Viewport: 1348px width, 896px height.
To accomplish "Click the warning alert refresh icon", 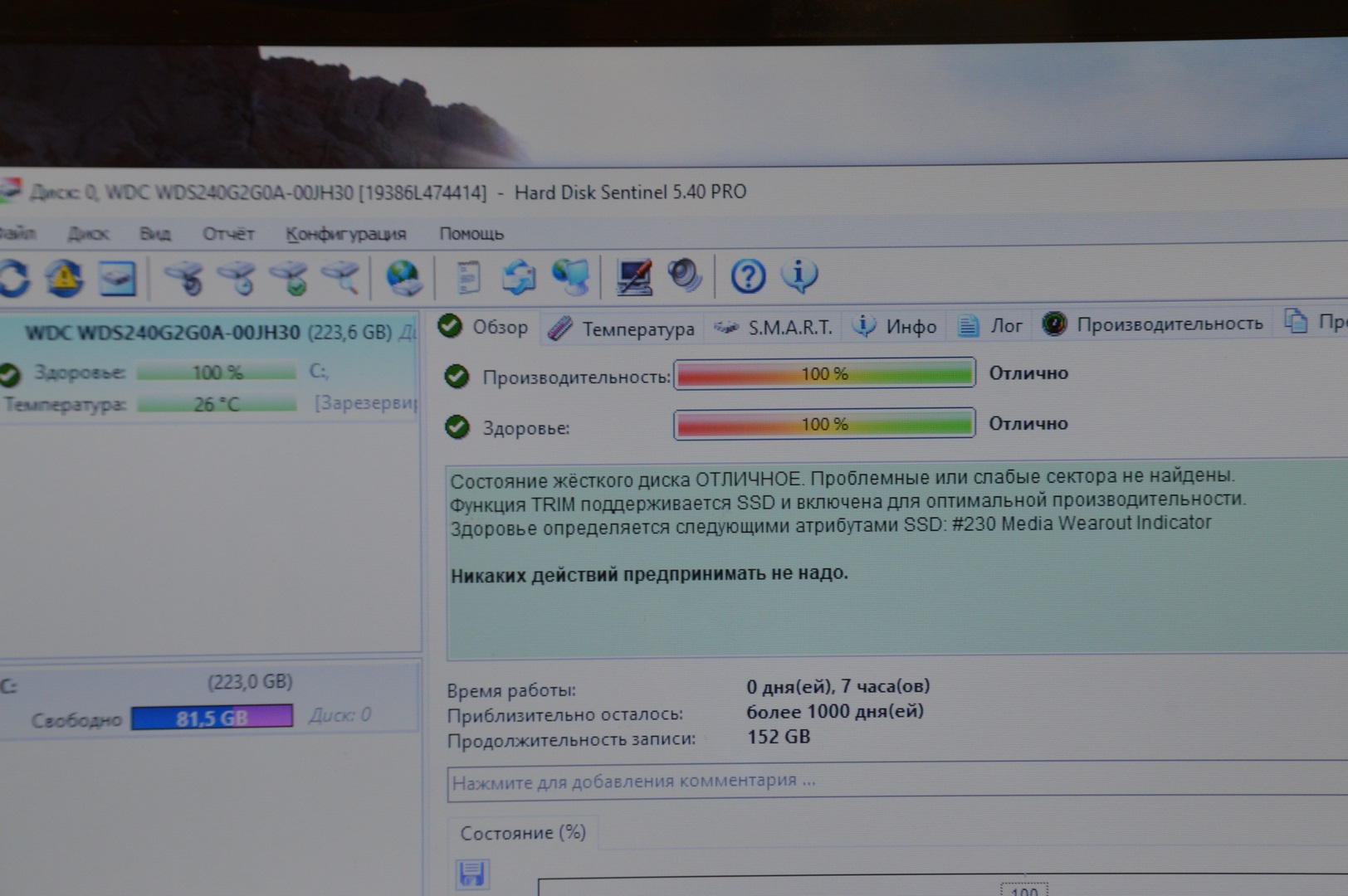I will tap(64, 278).
